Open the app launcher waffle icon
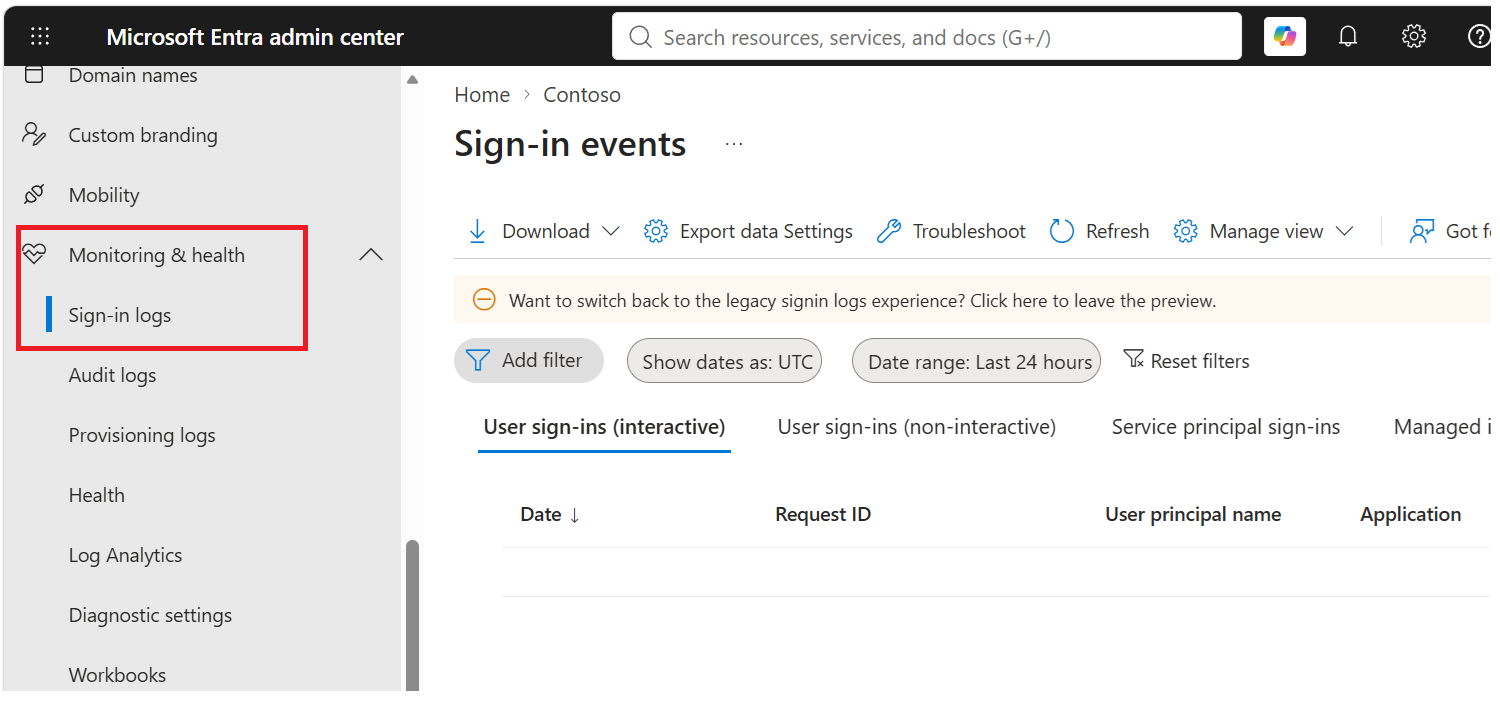This screenshot has width=1500, height=724. (x=40, y=37)
